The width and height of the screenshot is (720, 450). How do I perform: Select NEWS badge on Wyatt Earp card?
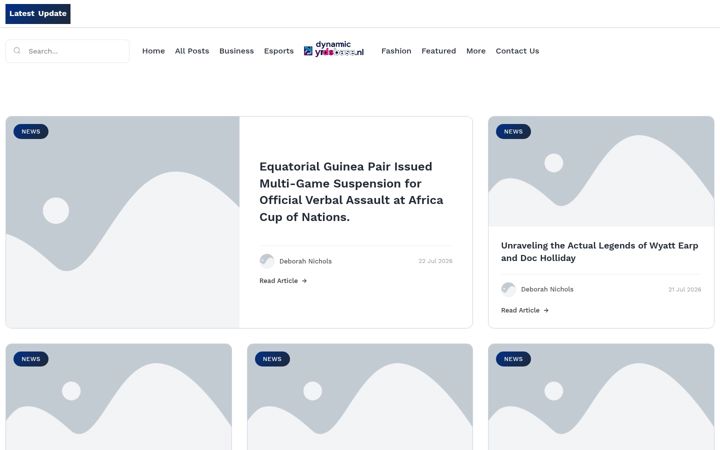coord(513,131)
